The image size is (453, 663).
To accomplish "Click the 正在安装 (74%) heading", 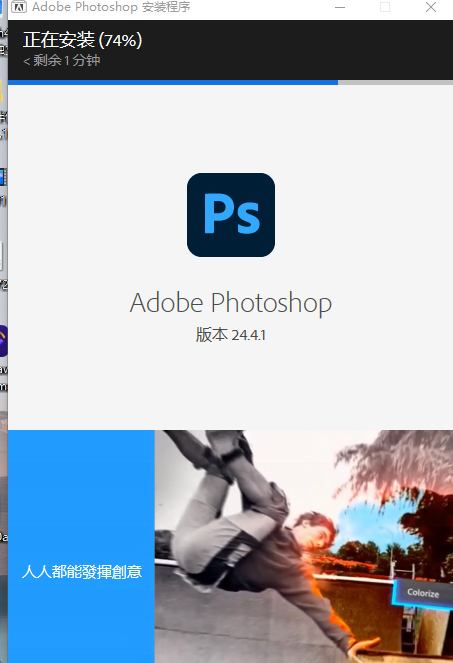I will 82,40.
